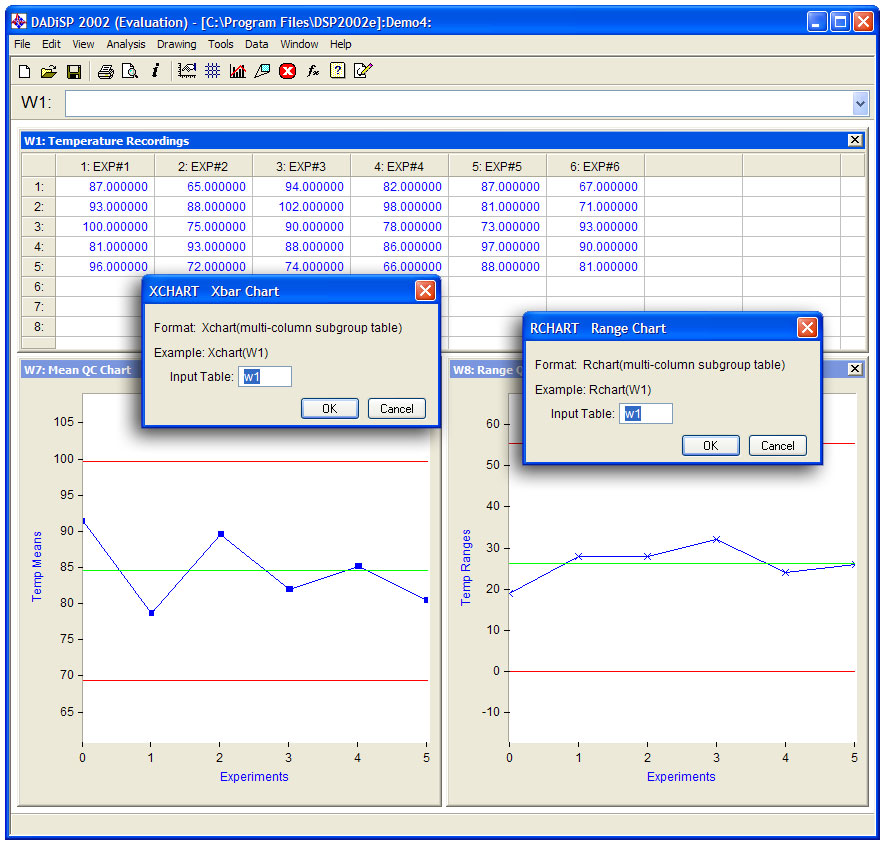
Task: Click Input Table field in RCHART dialog
Action: pos(646,414)
